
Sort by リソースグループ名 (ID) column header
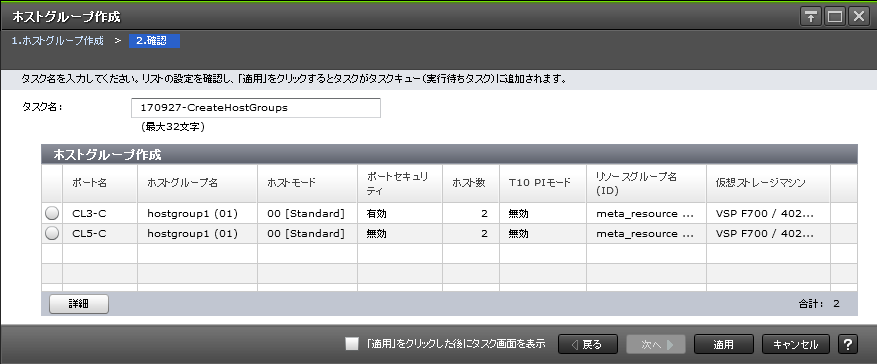[647, 183]
